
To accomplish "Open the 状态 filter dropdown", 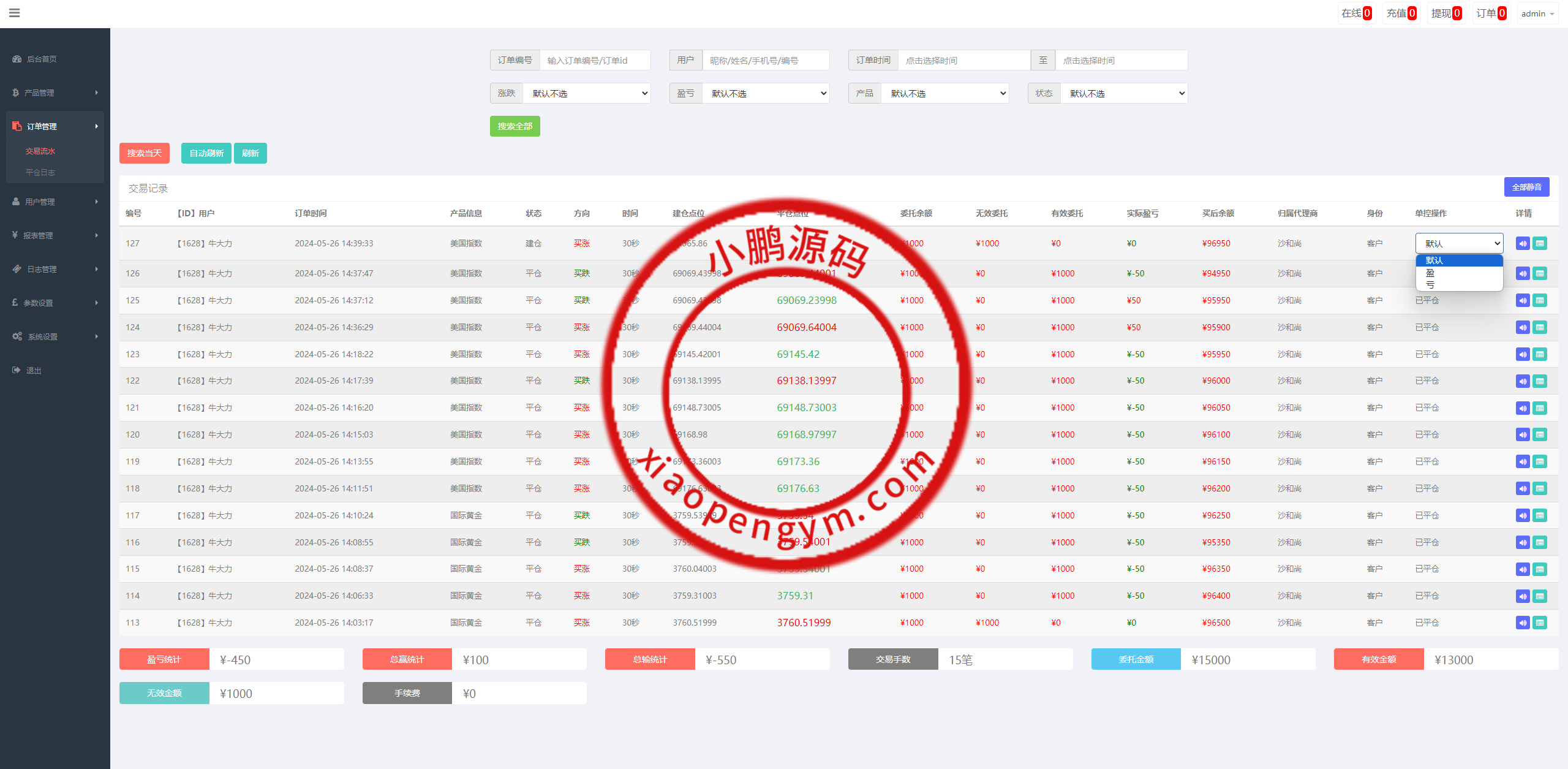I will coord(1124,94).
